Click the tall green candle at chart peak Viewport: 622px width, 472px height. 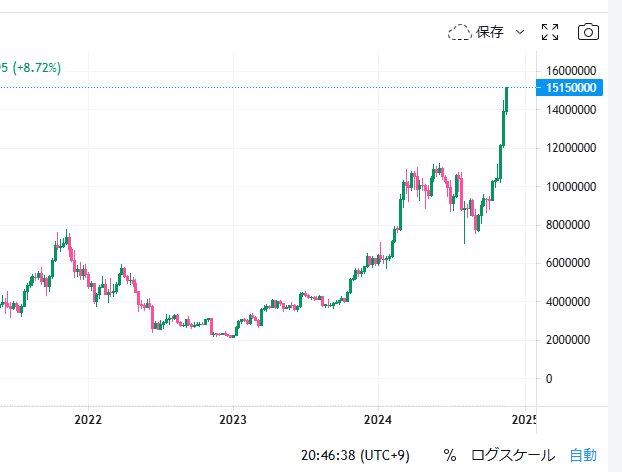(506, 100)
